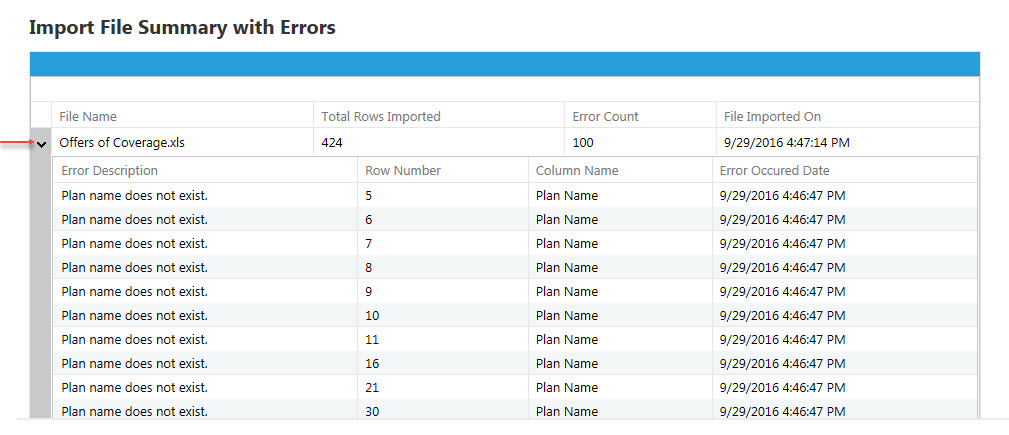Select row number 8 cell
1009x435 pixels.
(443, 267)
